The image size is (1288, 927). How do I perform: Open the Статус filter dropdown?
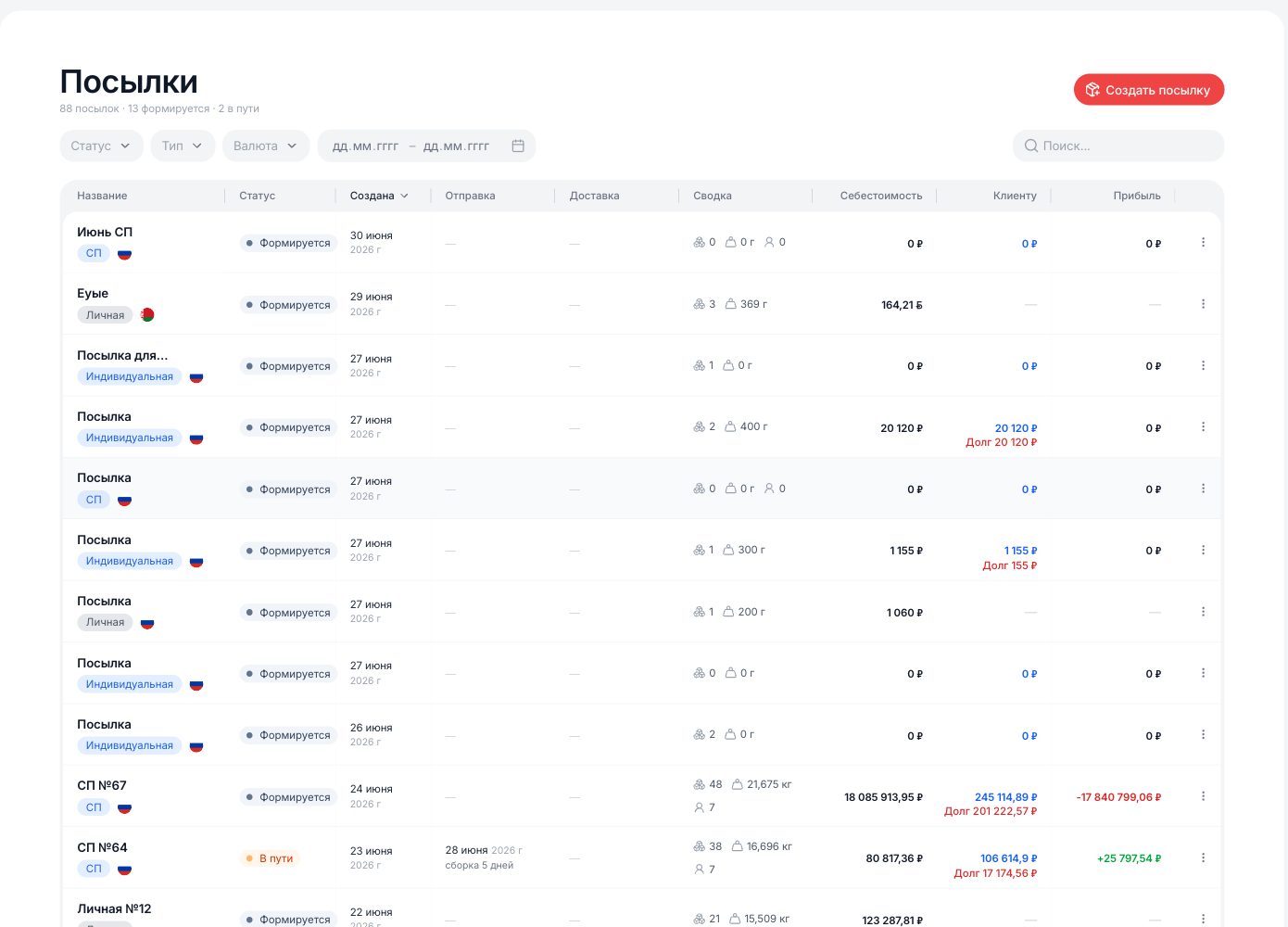click(x=101, y=146)
